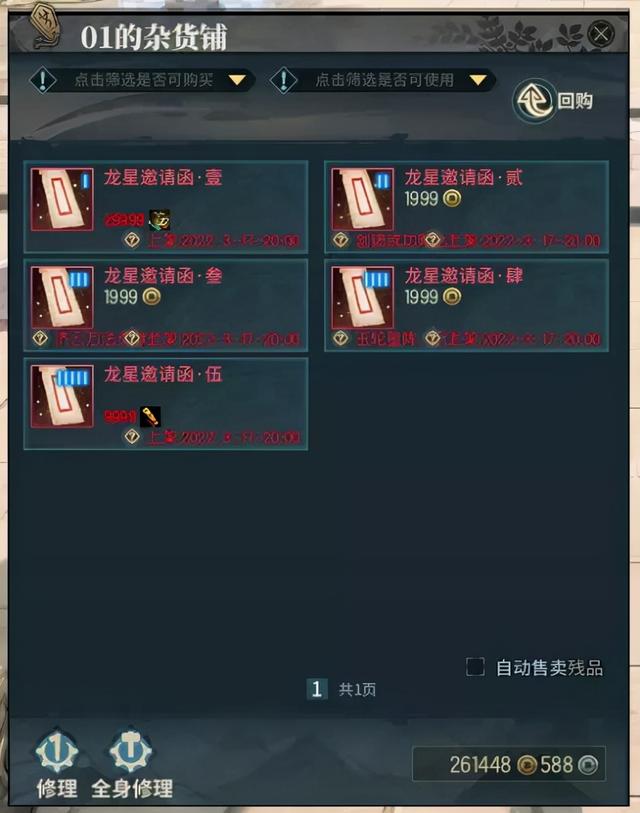Click the shop sign icon beside 01的杂货铺
Screen dimensions: 640x813
[x=45, y=25]
